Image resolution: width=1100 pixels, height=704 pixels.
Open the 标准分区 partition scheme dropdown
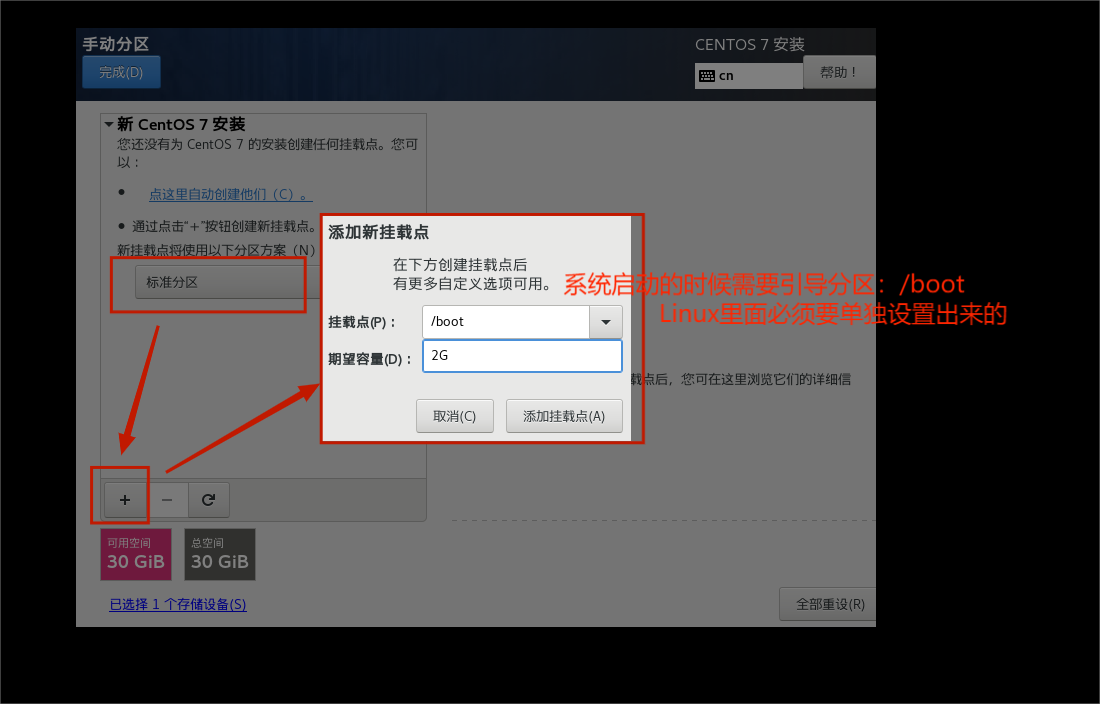coord(228,283)
